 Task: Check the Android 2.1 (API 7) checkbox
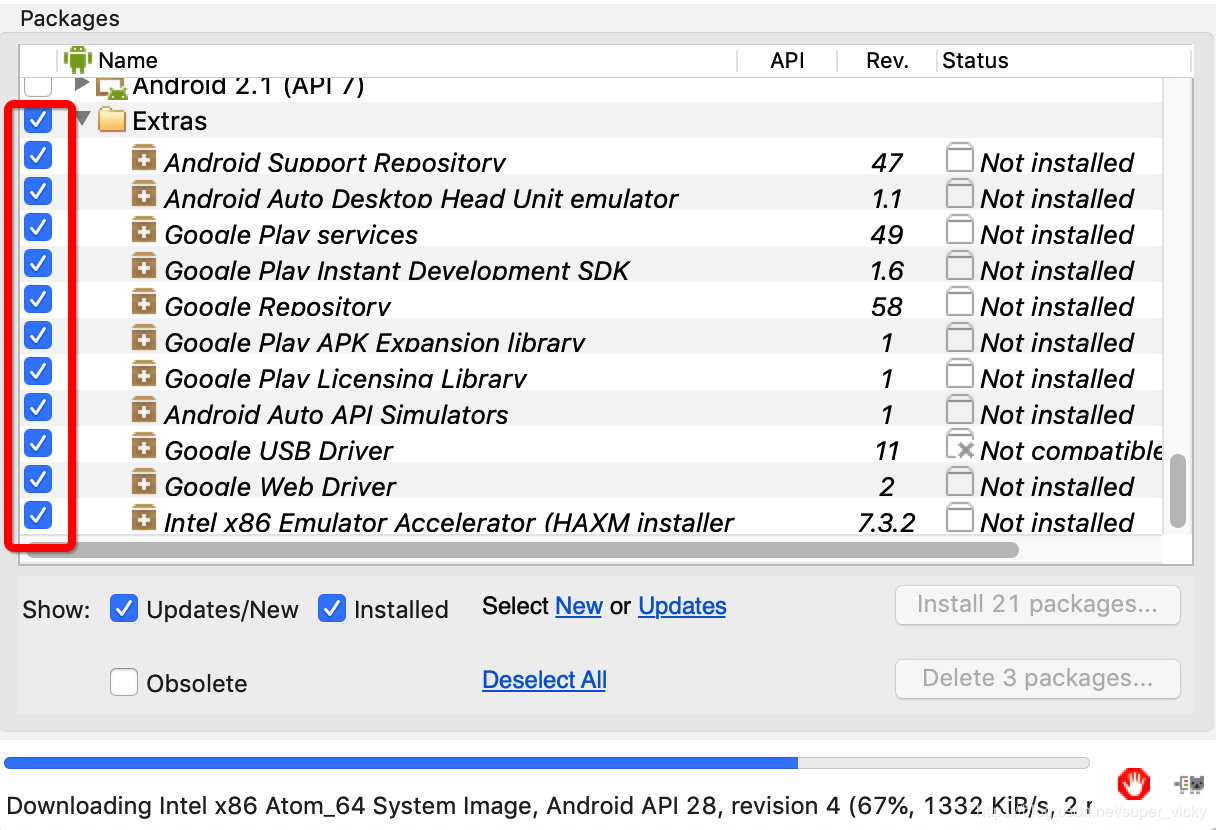click(x=38, y=87)
